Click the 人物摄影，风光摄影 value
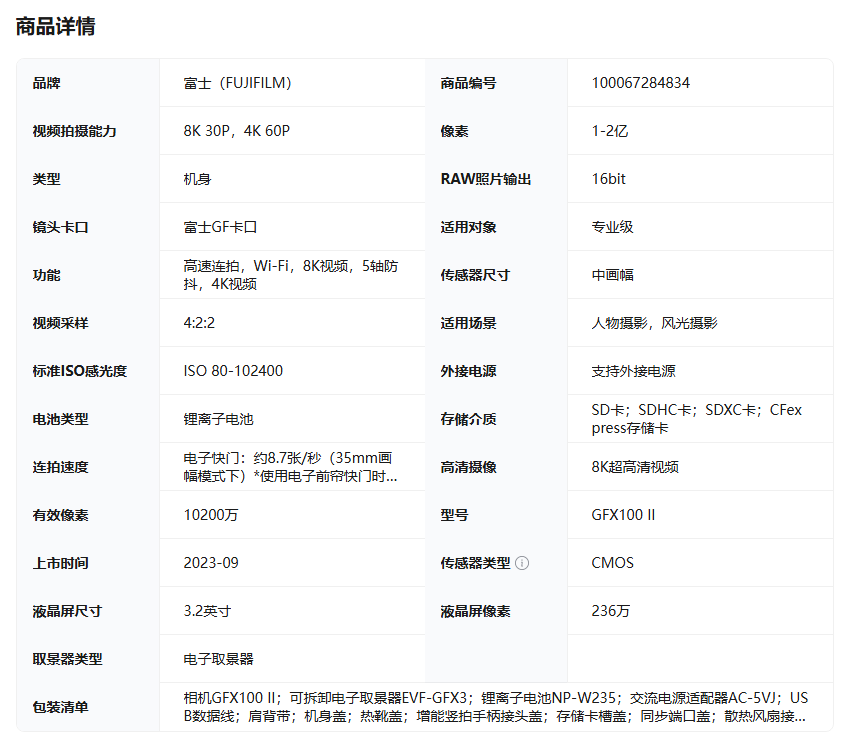 (654, 323)
